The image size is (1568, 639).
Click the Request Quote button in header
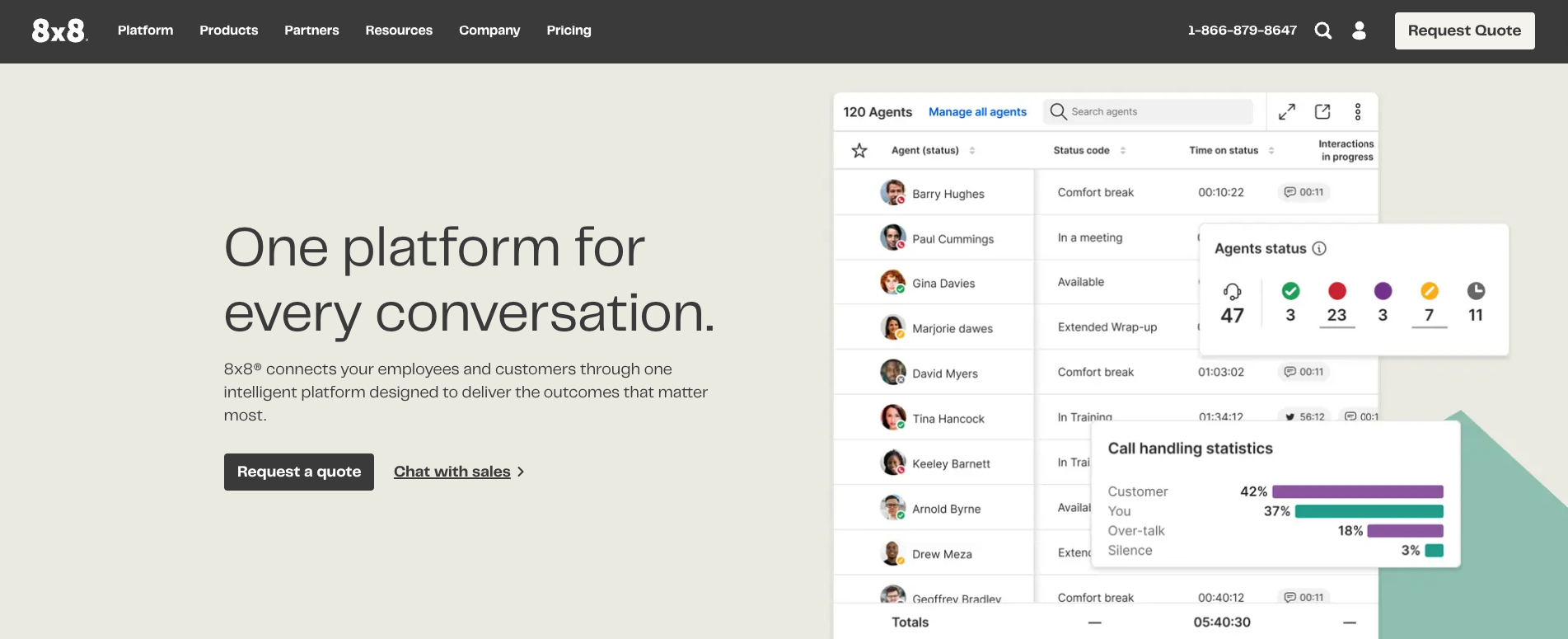coord(1464,31)
